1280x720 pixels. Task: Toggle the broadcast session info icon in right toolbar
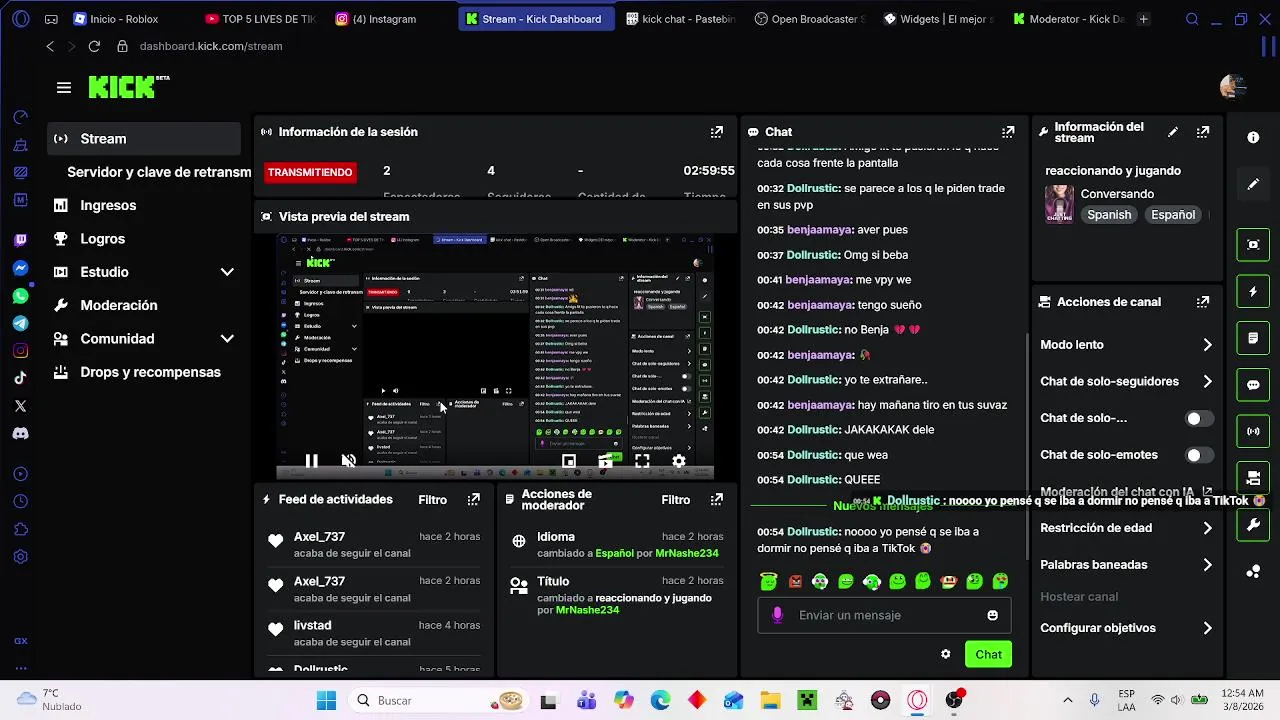coord(1253,431)
